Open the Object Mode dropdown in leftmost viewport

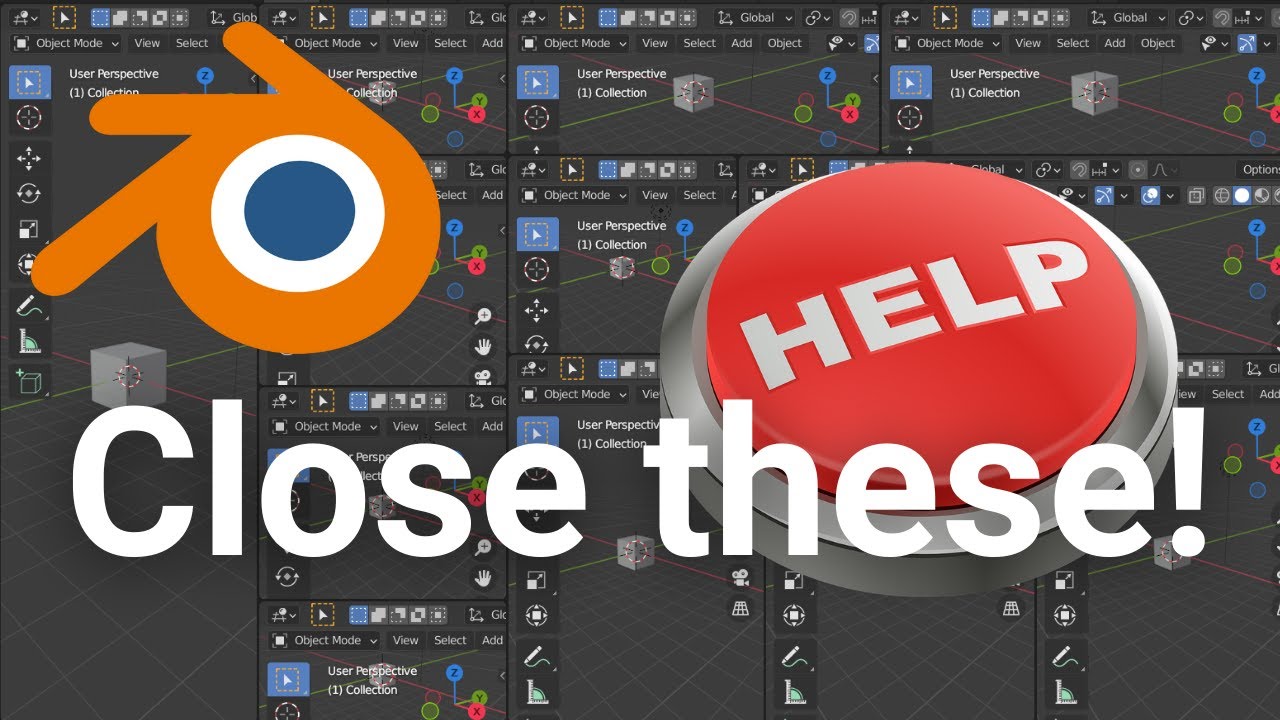(x=66, y=43)
